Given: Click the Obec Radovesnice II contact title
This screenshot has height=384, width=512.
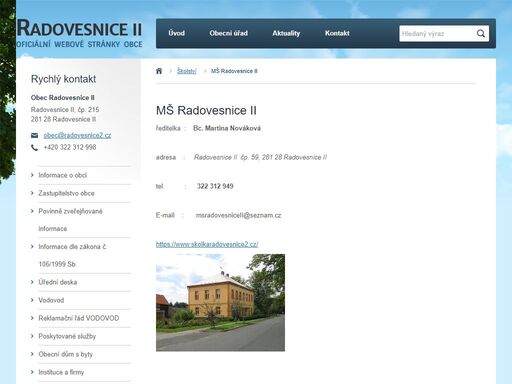Looking at the screenshot, I should pos(63,98).
